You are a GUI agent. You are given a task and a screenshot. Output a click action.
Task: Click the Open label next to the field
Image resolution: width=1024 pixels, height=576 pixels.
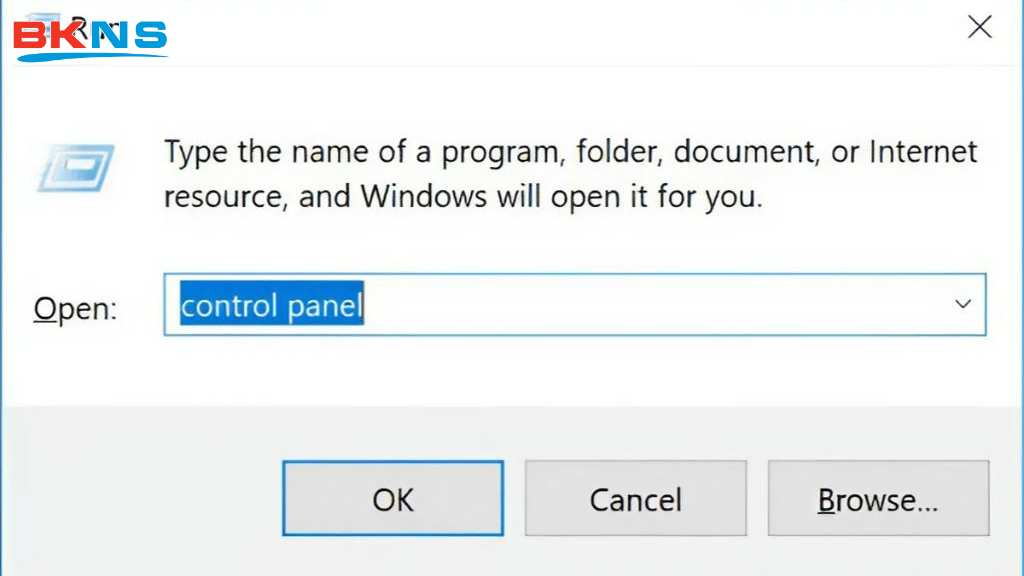click(x=73, y=308)
